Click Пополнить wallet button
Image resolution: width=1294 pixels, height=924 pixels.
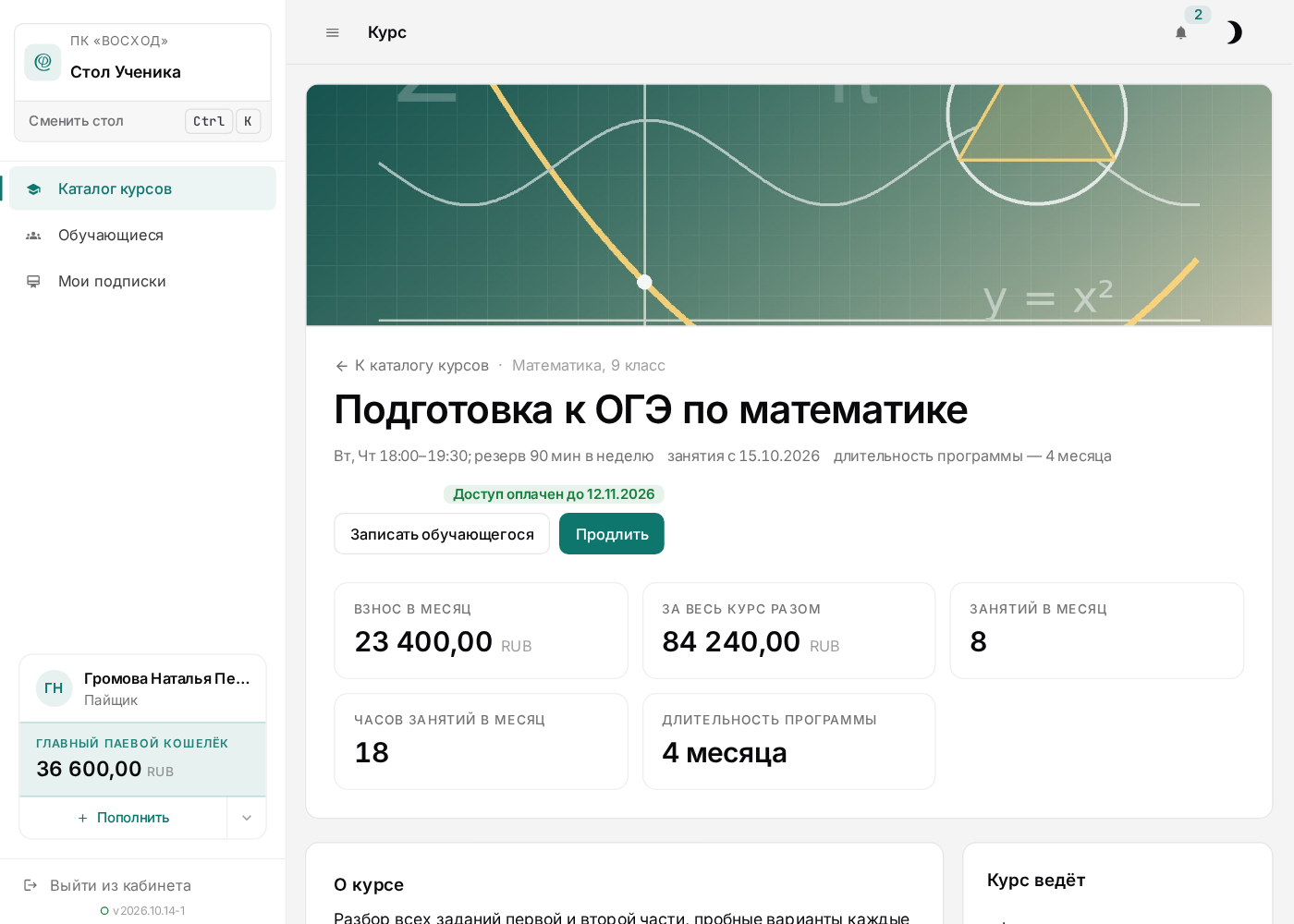tap(124, 818)
